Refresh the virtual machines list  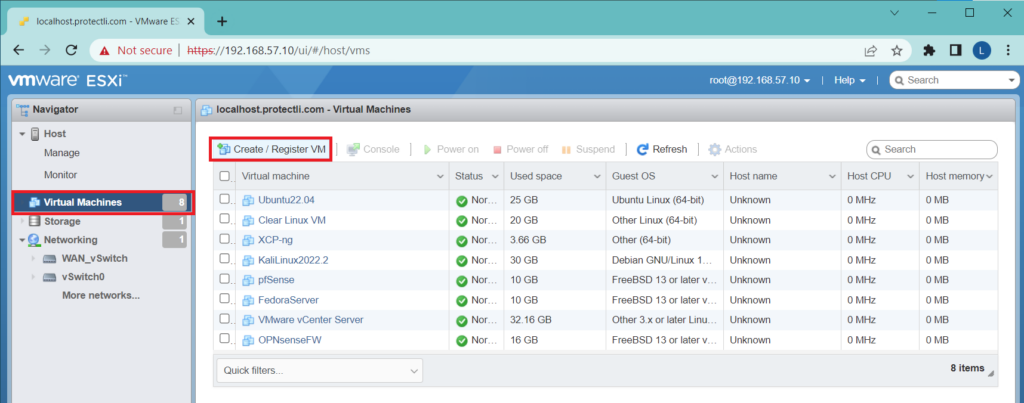[x=662, y=150]
